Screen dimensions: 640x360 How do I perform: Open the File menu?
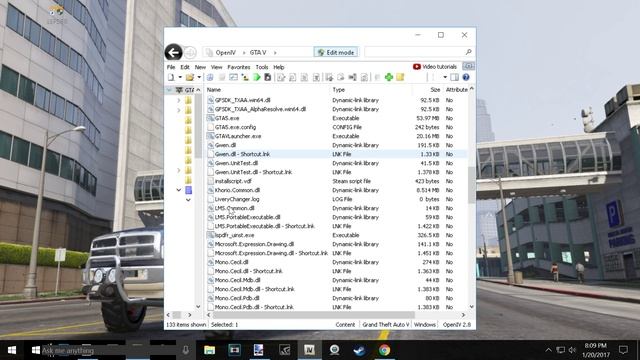[171, 67]
